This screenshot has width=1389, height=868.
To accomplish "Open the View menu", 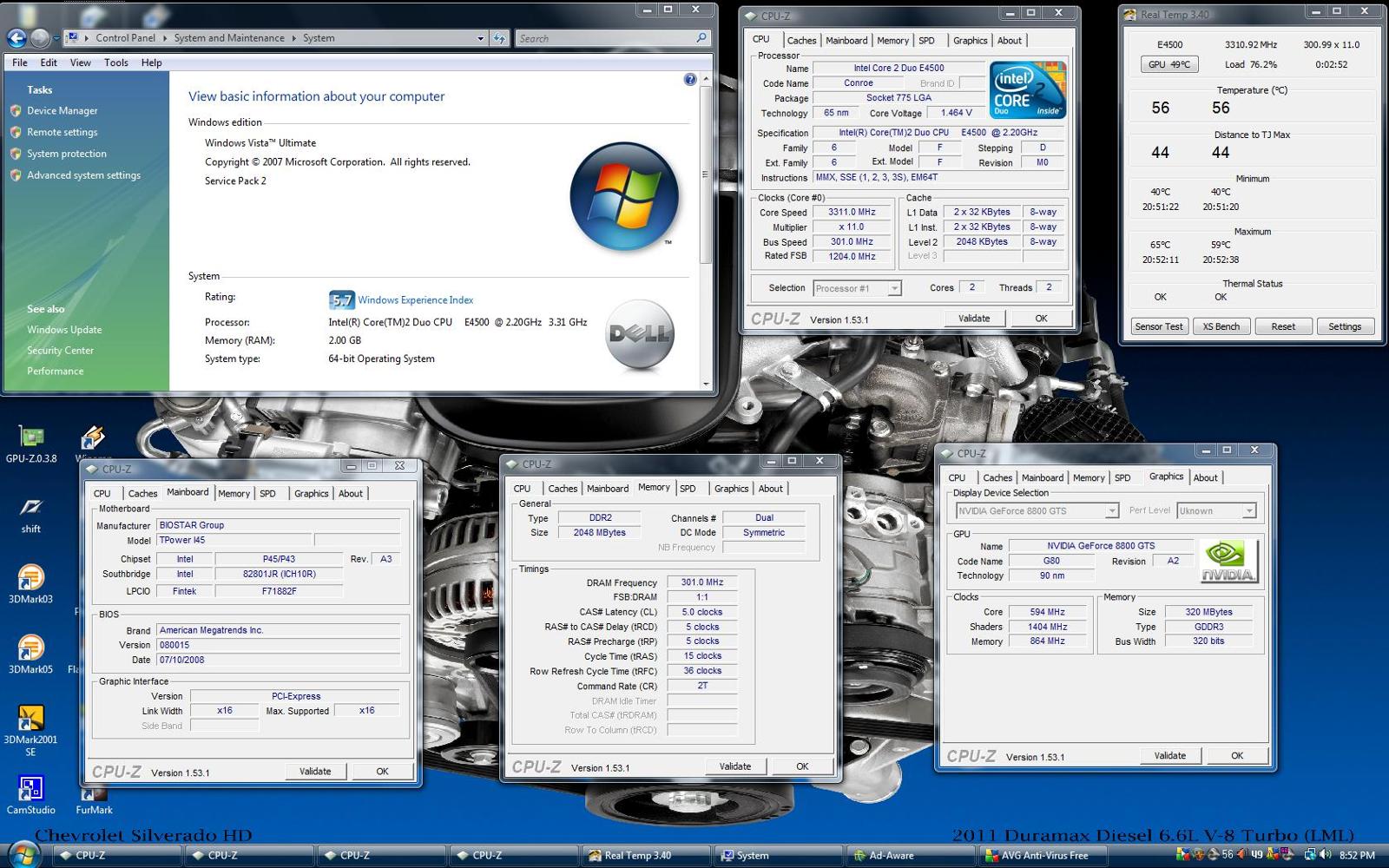I will pos(80,62).
